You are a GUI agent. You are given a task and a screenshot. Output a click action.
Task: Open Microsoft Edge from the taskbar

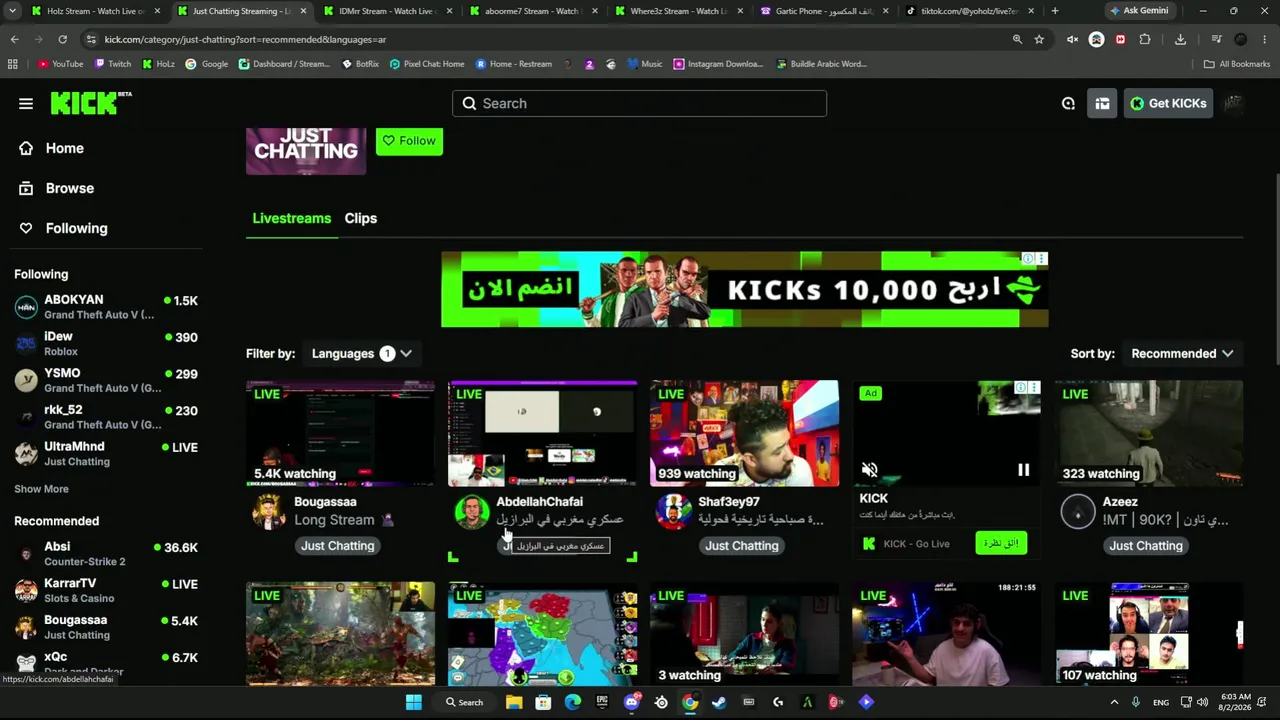point(573,702)
